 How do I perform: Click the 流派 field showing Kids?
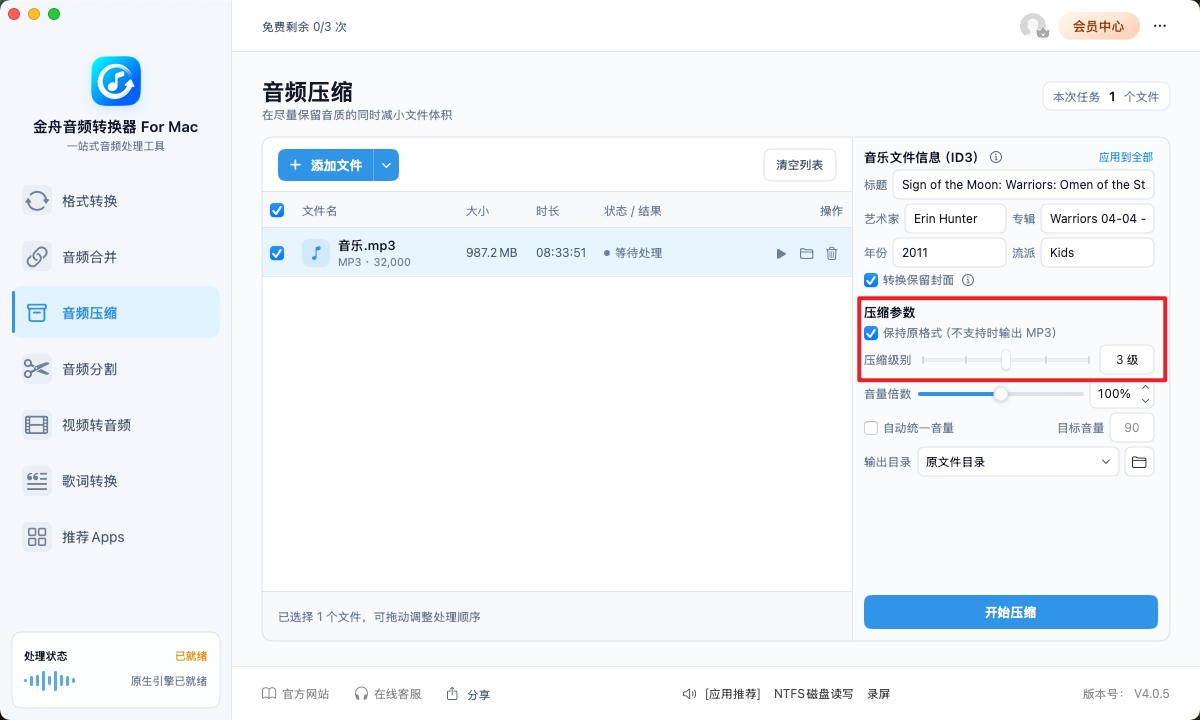[x=1097, y=253]
